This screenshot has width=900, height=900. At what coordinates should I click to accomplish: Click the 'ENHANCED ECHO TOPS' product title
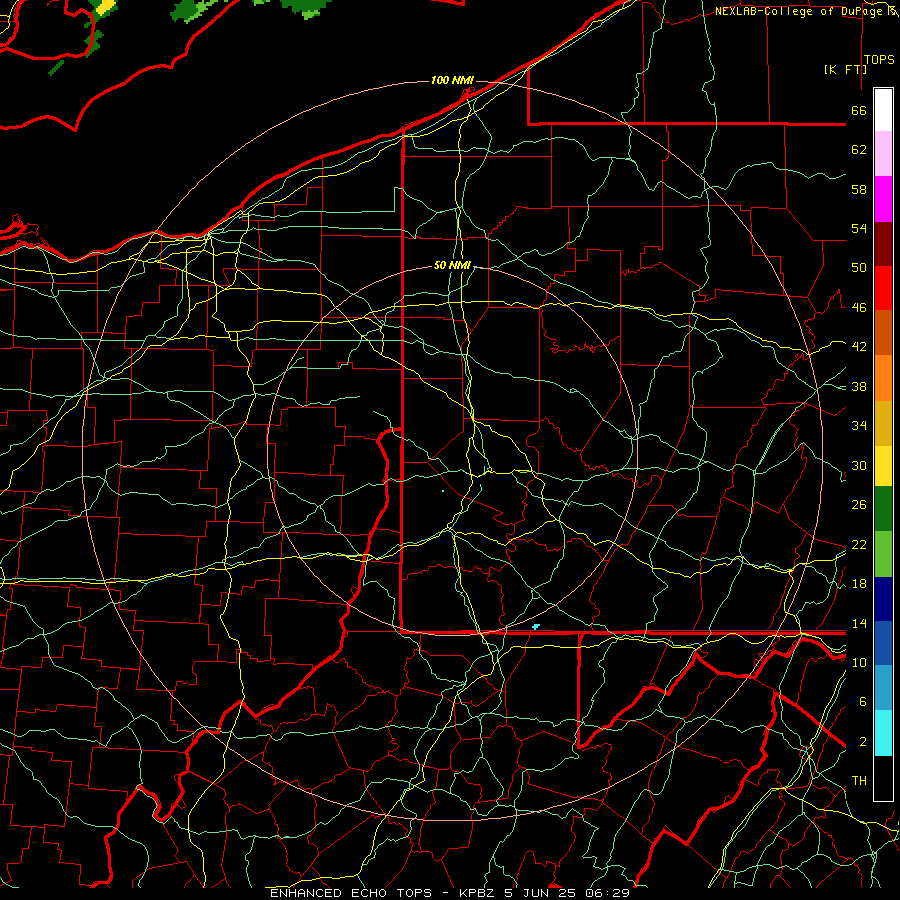[x=351, y=893]
